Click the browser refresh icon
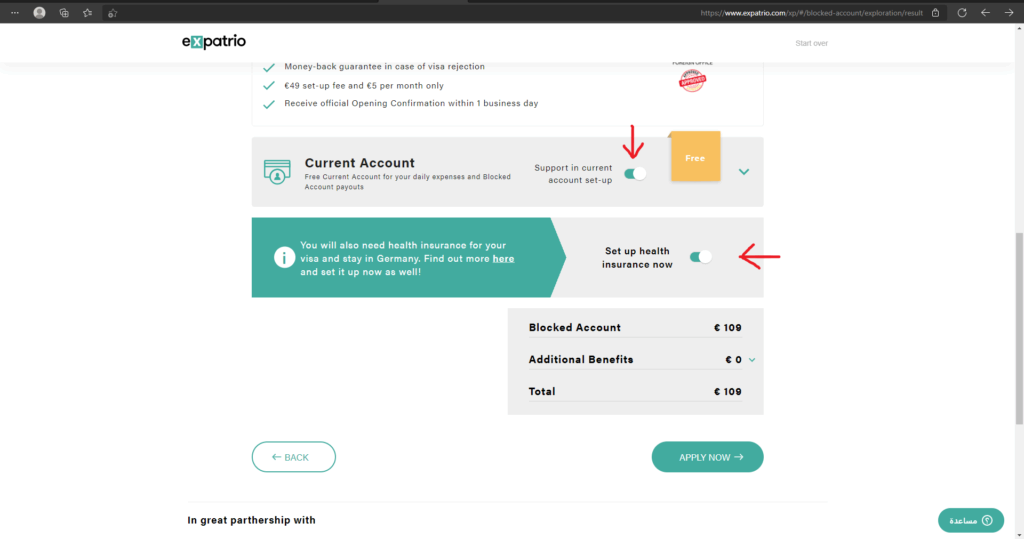Image resolution: width=1024 pixels, height=539 pixels. [x=962, y=12]
